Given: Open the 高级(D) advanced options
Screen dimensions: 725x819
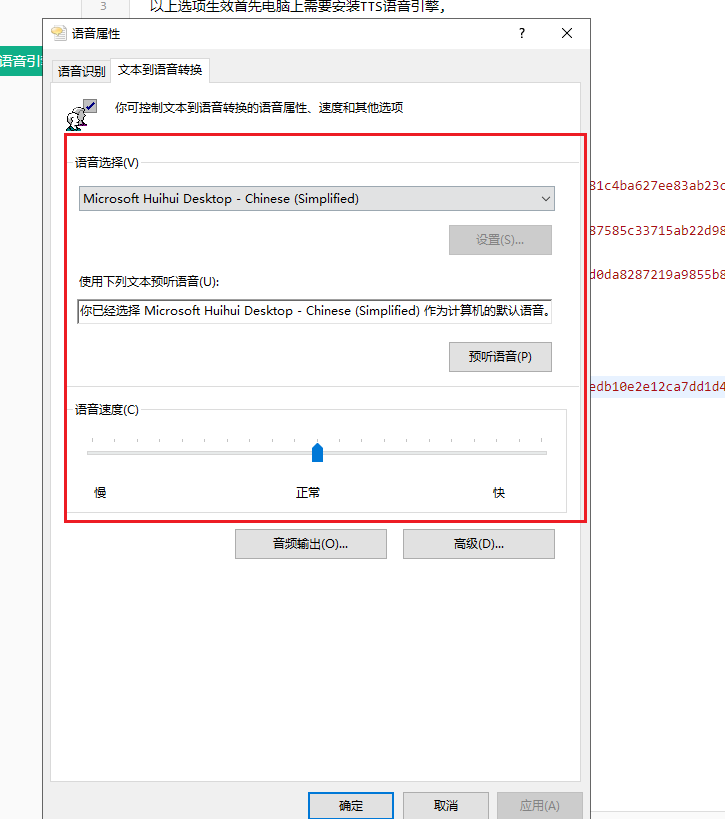Looking at the screenshot, I should tap(478, 544).
